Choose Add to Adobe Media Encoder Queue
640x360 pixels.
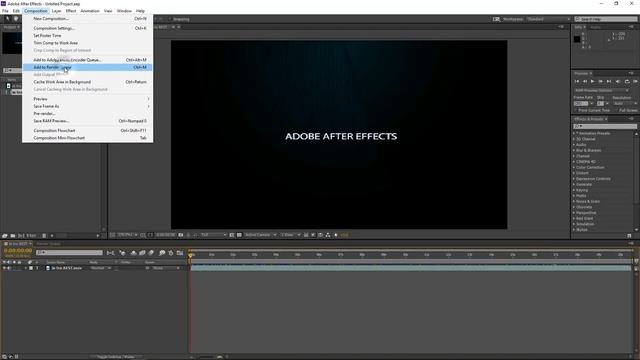click(88, 60)
